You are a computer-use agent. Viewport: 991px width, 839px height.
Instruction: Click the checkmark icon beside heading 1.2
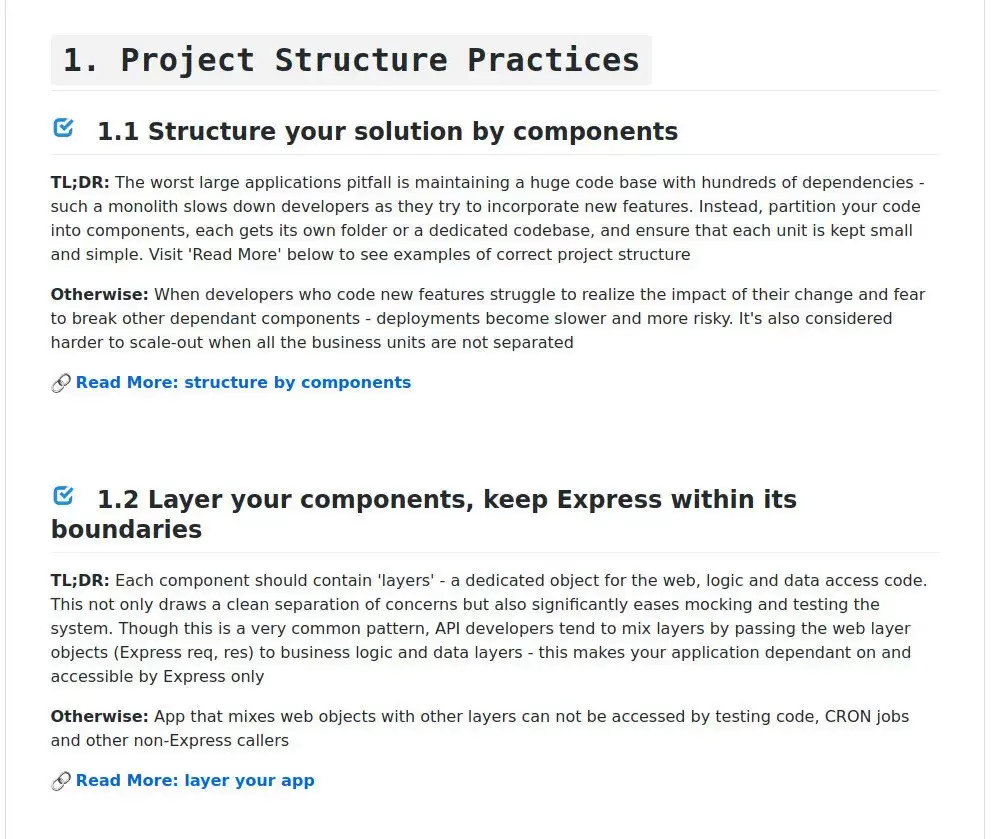coord(63,495)
